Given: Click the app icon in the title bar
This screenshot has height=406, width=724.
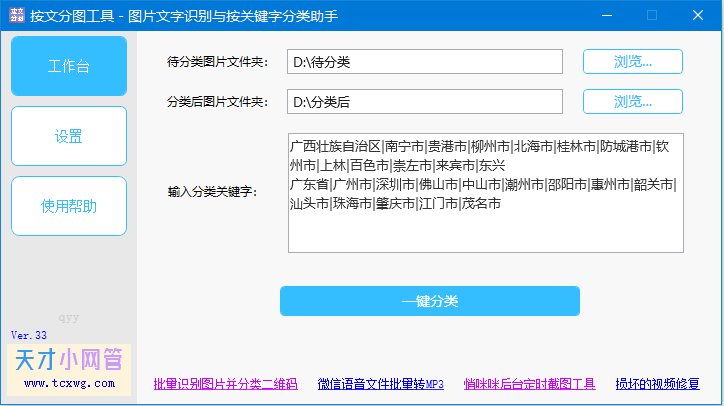Looking at the screenshot, I should (x=15, y=15).
